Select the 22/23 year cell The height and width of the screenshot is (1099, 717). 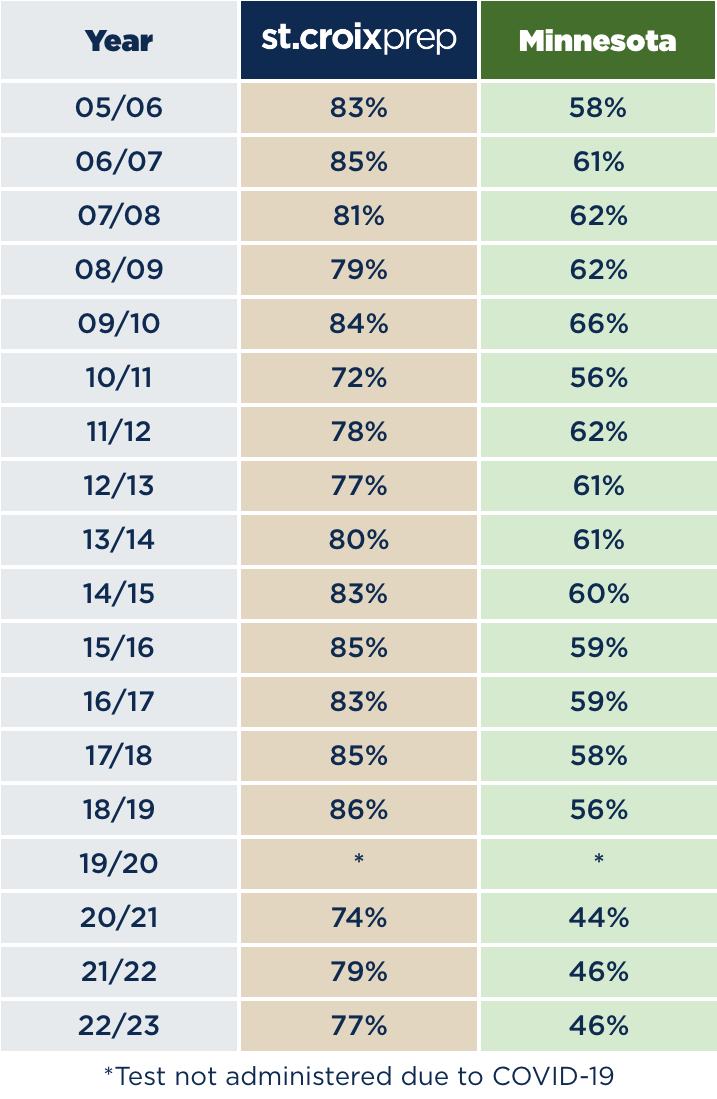118,1026
